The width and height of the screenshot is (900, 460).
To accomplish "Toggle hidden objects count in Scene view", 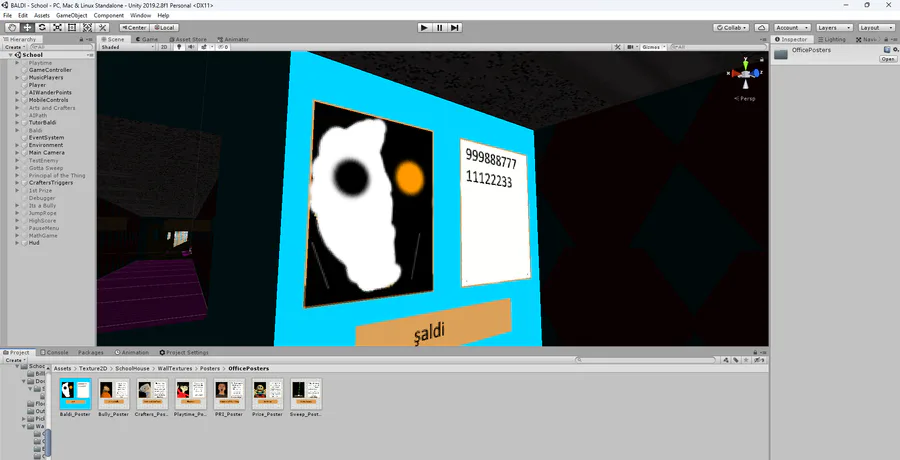I will point(223,47).
